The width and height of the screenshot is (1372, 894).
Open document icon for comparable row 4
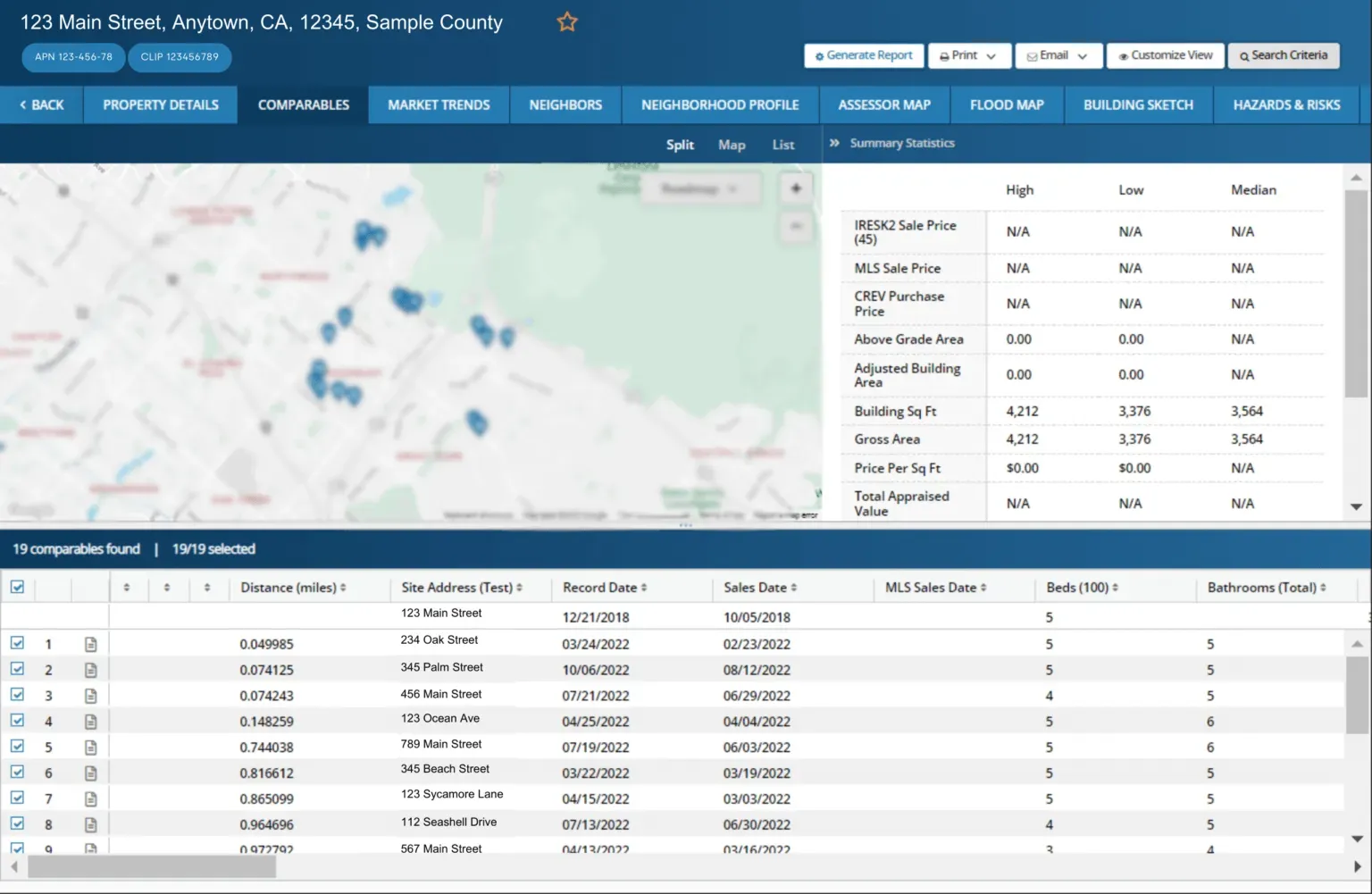tap(90, 722)
